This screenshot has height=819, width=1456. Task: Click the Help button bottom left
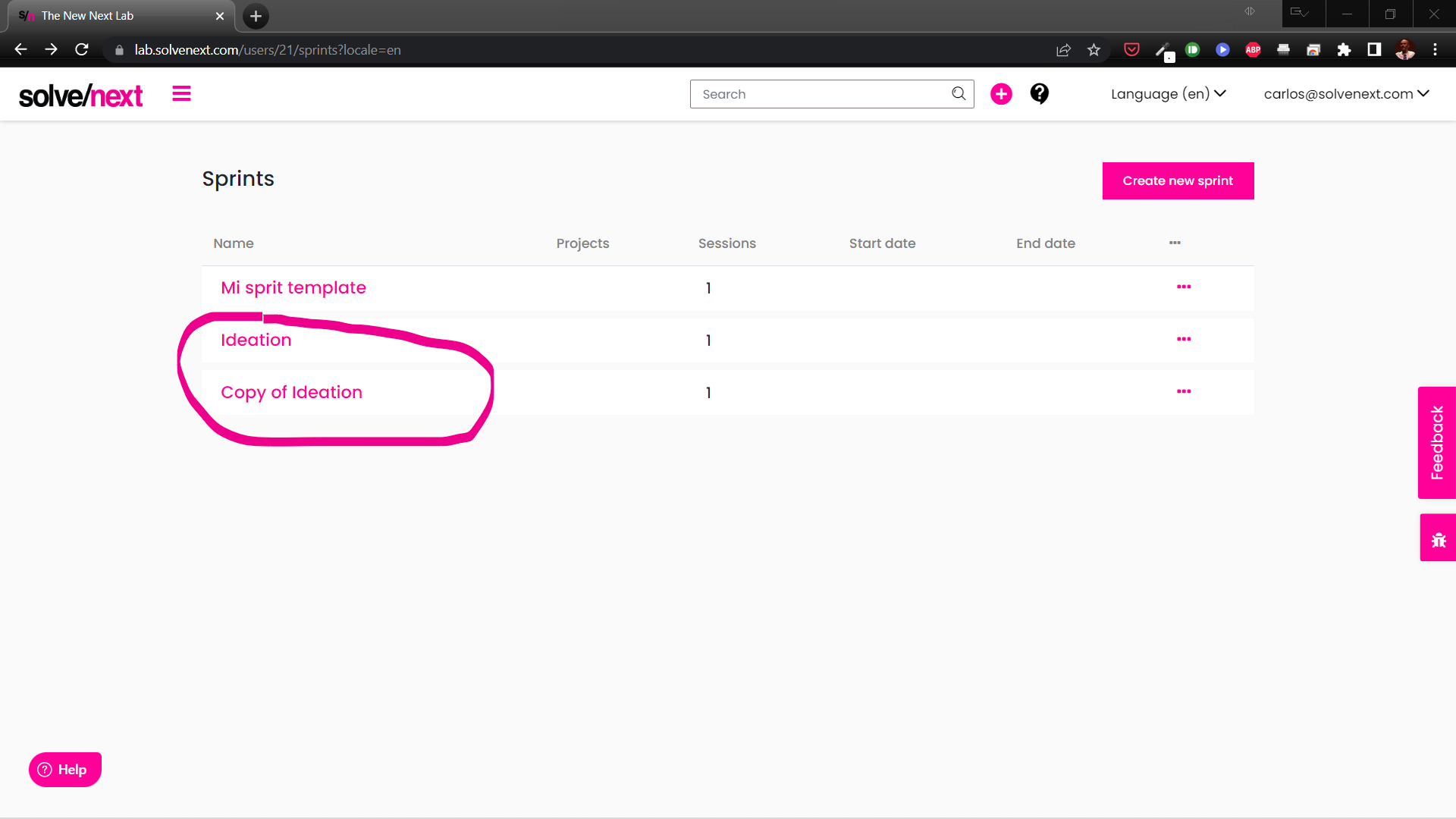65,770
